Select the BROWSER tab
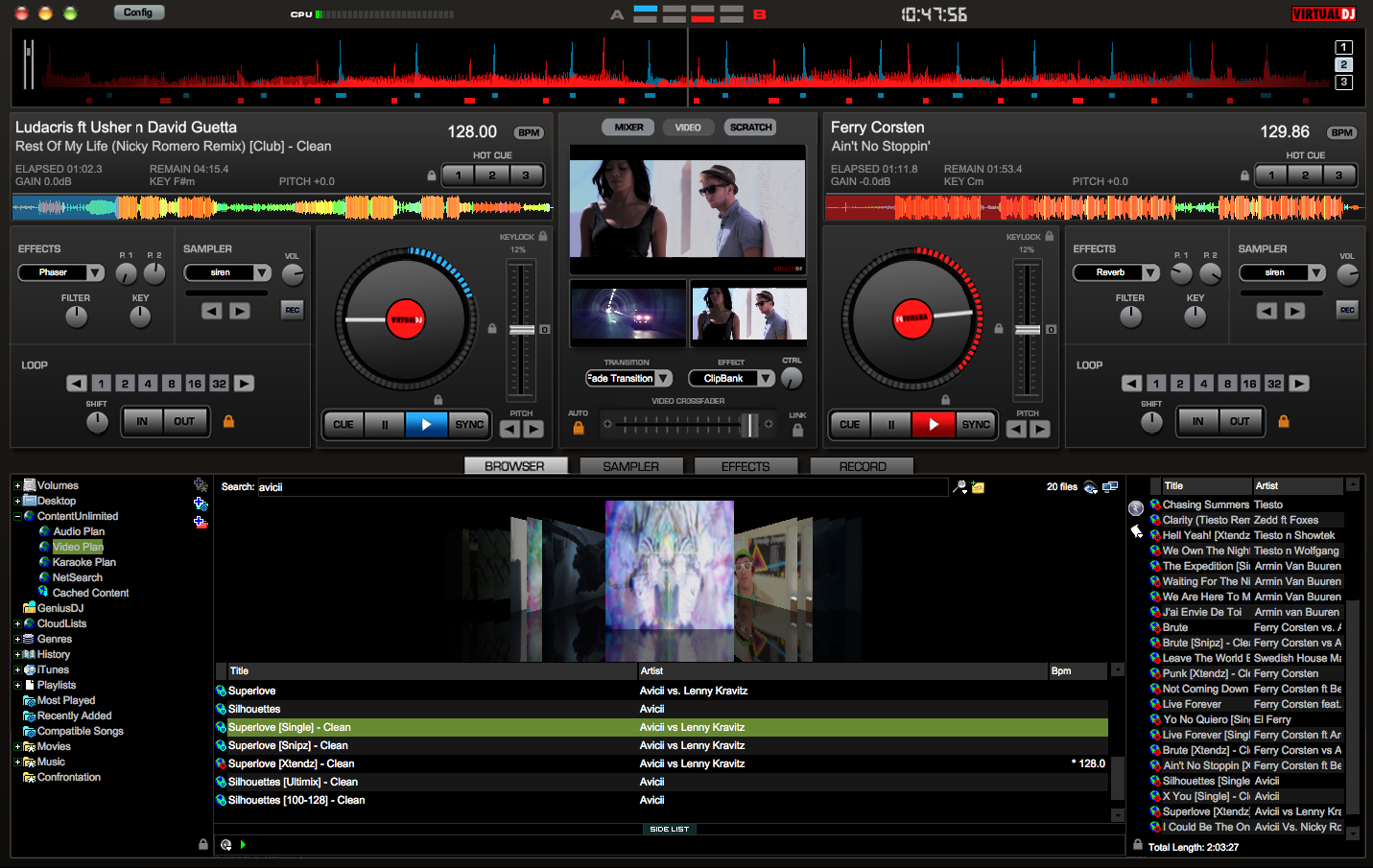1373x868 pixels. coord(515,466)
